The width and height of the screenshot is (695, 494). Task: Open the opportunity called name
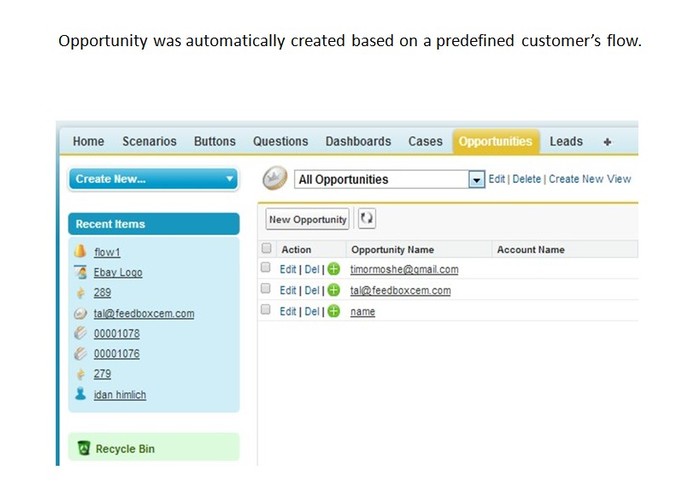(x=363, y=311)
